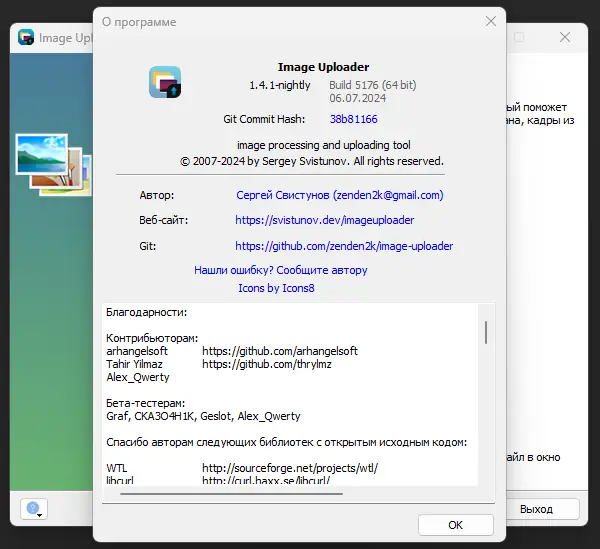Click 'Image Uploader' bold title text
This screenshot has height=549, width=600.
(323, 67)
